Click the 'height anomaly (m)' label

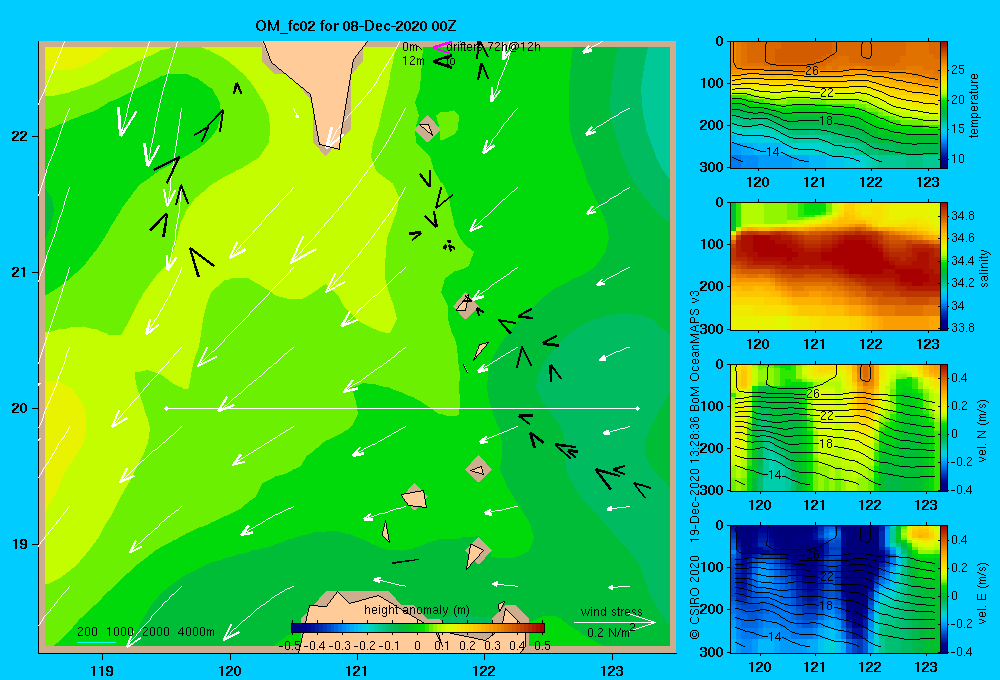click(x=417, y=610)
